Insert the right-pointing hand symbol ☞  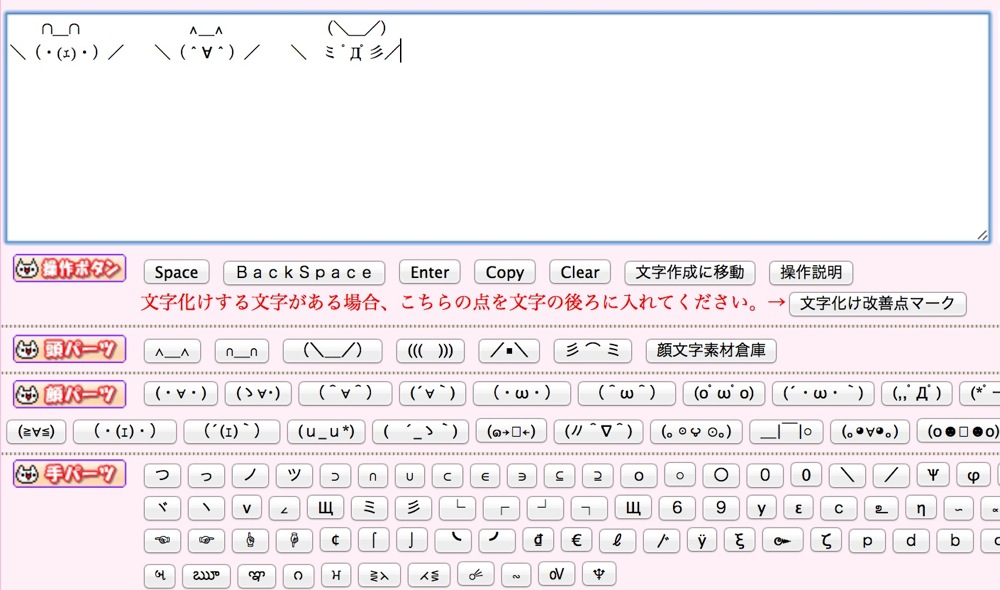click(206, 541)
